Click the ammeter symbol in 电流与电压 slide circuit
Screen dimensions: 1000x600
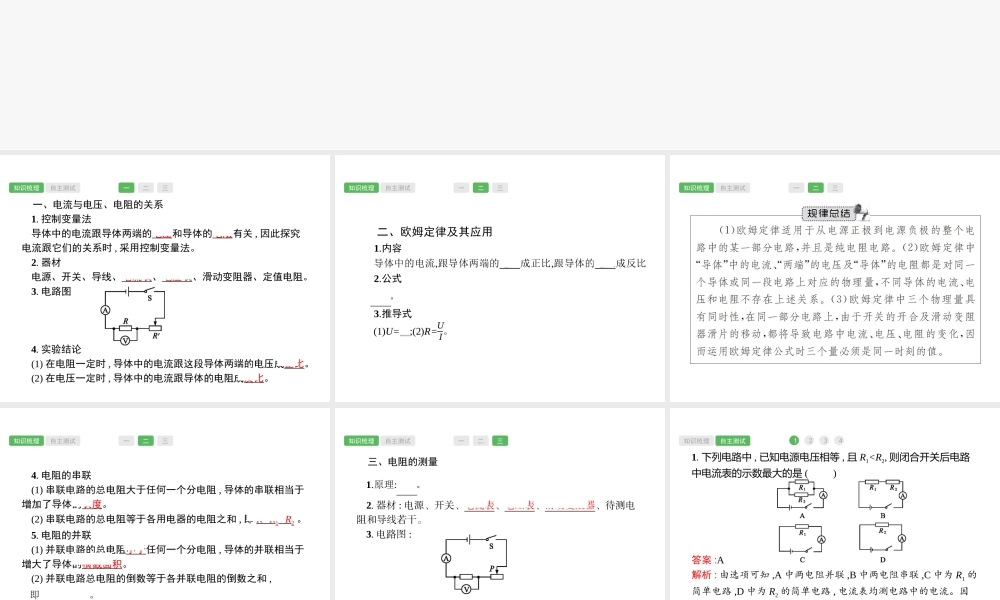pos(105,310)
